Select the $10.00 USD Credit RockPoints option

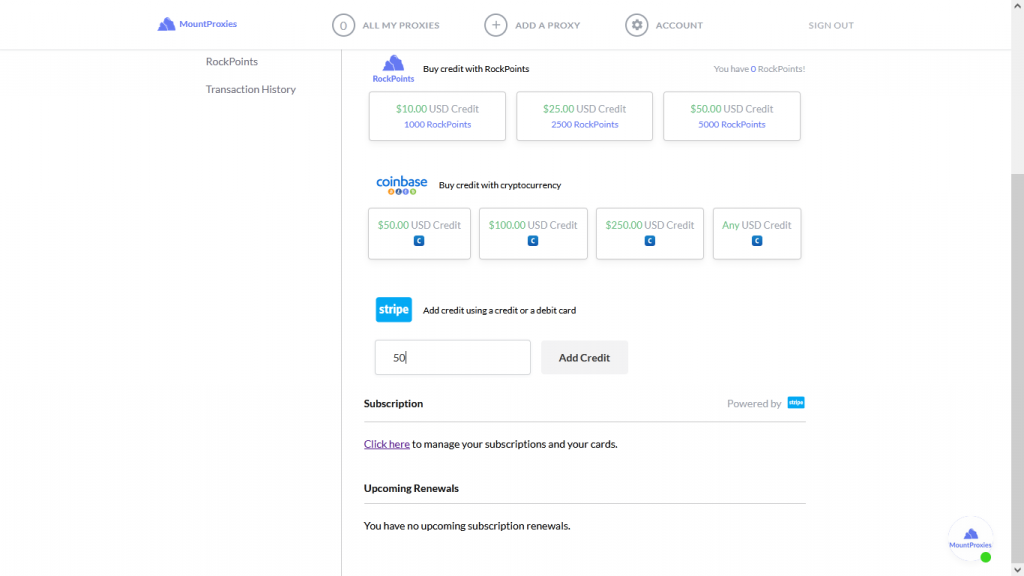(437, 116)
